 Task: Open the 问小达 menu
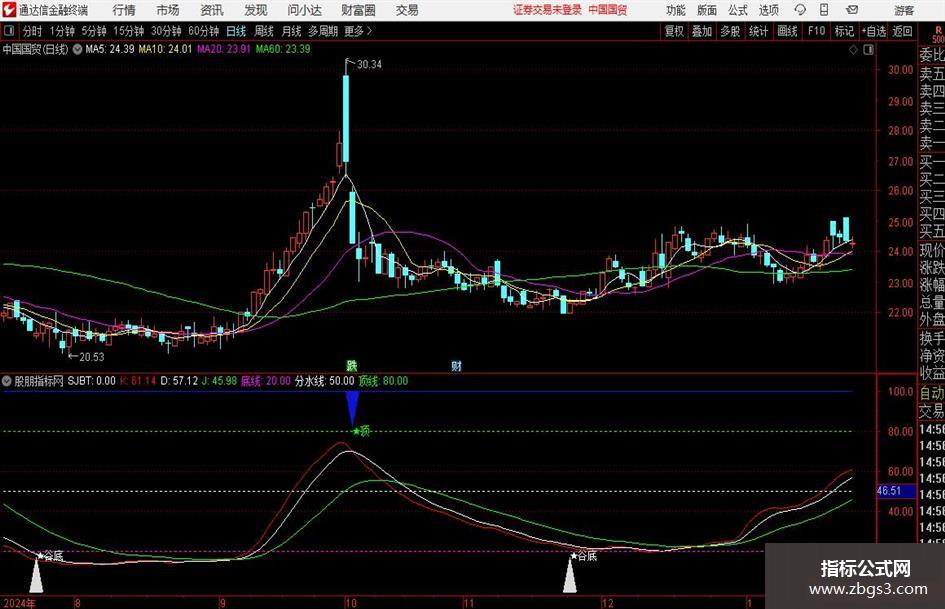tap(304, 10)
